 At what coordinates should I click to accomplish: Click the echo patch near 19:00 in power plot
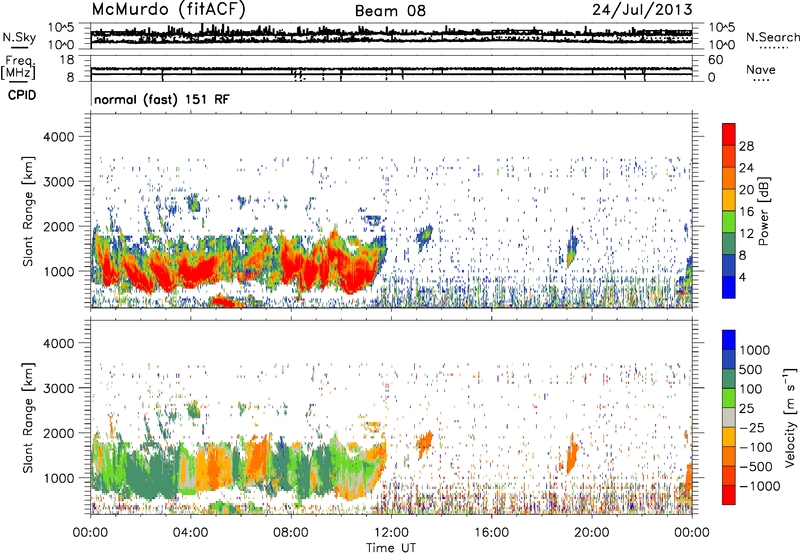(572, 246)
